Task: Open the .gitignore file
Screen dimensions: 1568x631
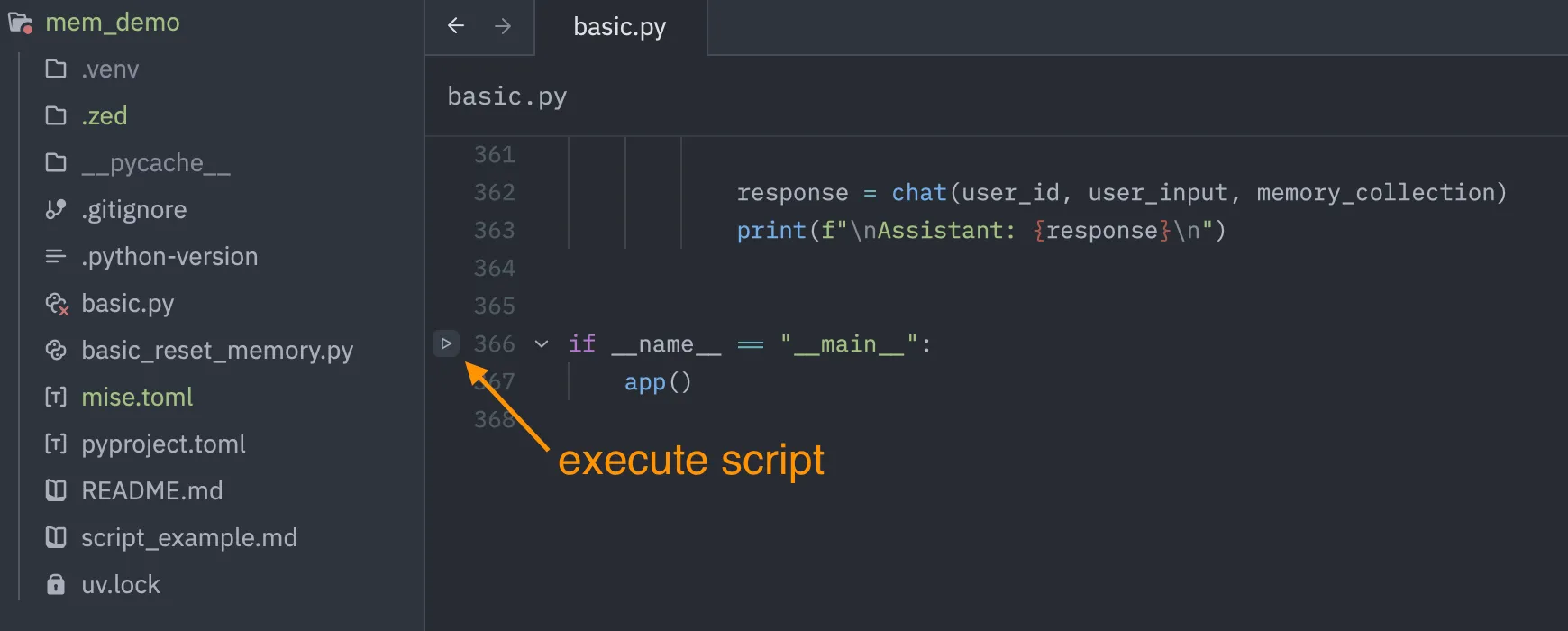Action: click(x=134, y=210)
